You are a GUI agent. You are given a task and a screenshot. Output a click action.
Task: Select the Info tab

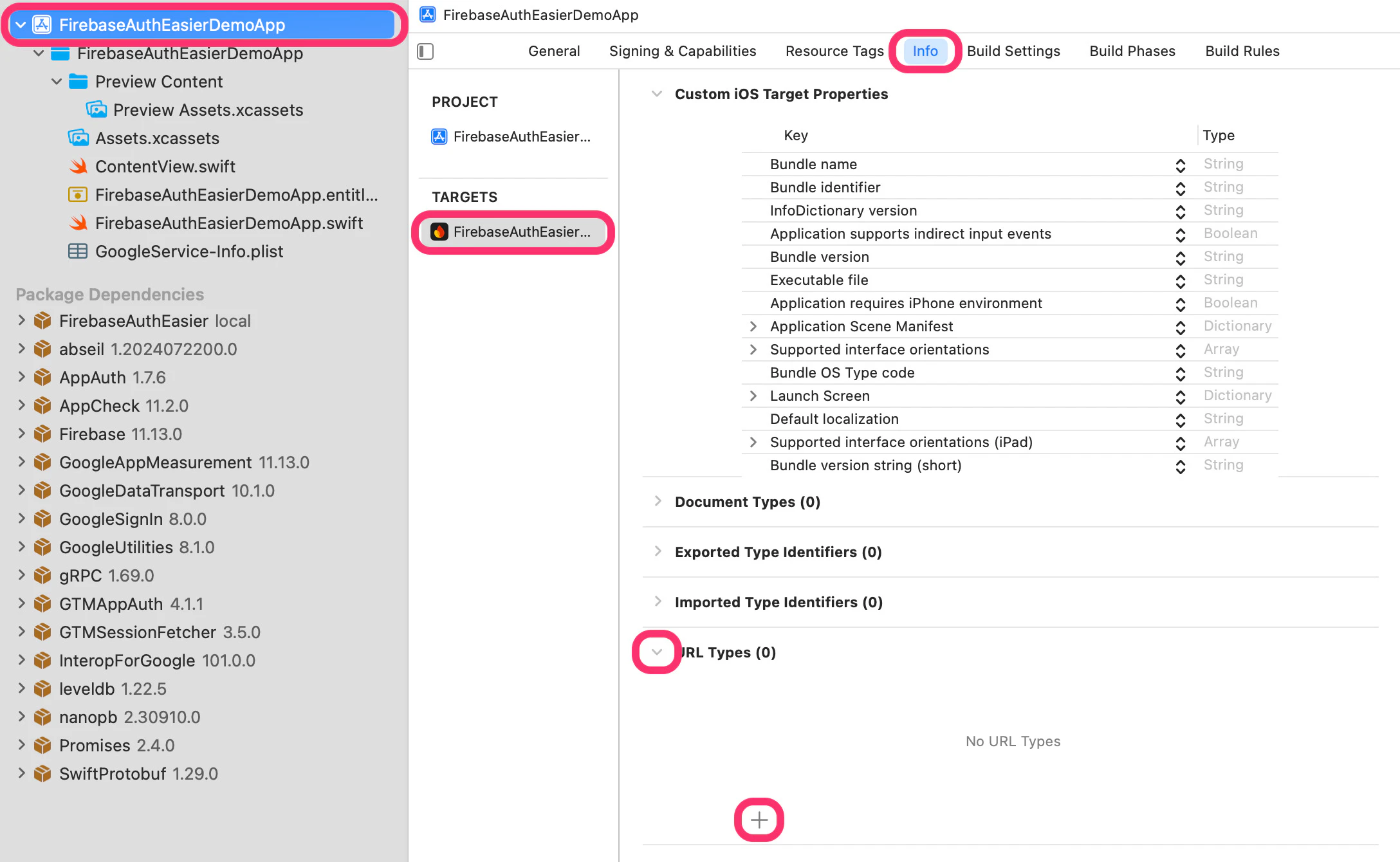coord(925,51)
